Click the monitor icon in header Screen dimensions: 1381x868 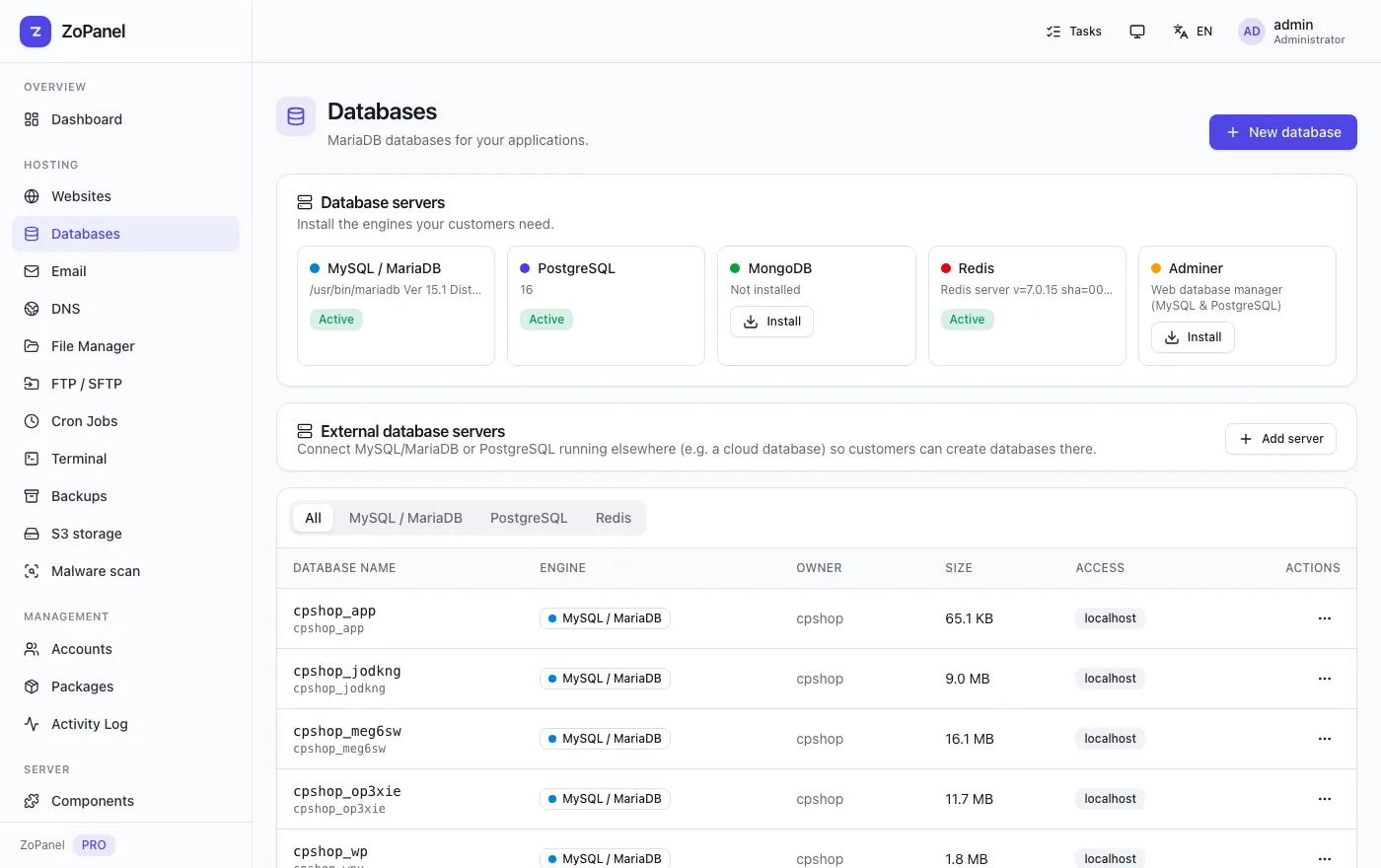point(1137,32)
